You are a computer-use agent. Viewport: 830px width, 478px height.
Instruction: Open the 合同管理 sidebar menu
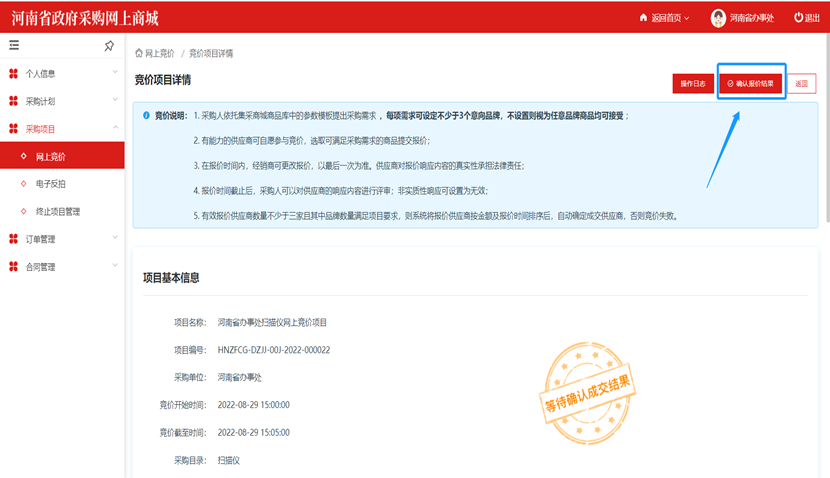62,267
